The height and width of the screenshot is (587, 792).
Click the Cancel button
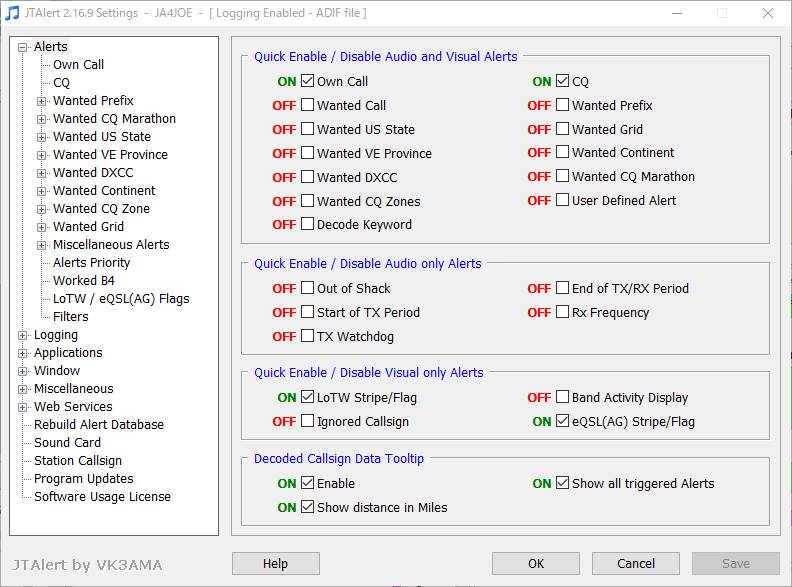(x=636, y=563)
